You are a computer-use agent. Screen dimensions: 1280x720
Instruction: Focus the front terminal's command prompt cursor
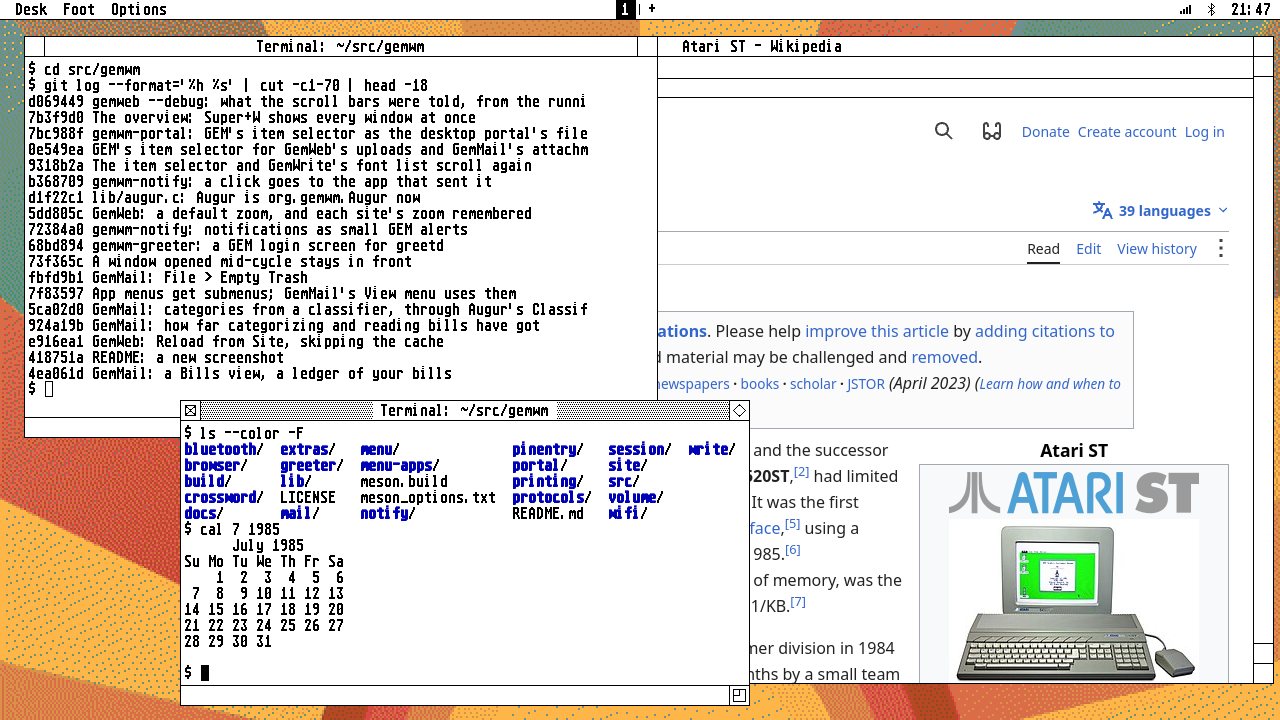click(205, 673)
